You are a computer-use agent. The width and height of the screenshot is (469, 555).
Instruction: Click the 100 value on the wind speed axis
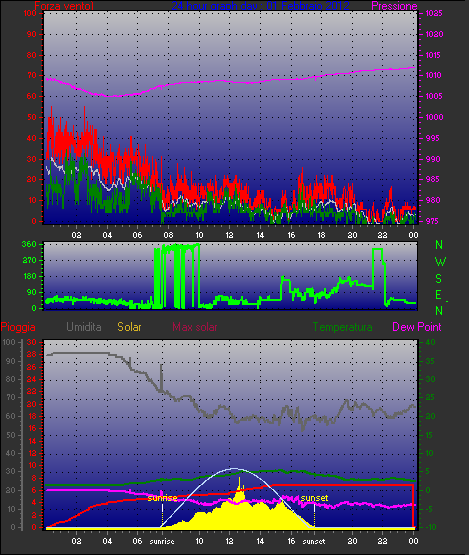[30, 13]
